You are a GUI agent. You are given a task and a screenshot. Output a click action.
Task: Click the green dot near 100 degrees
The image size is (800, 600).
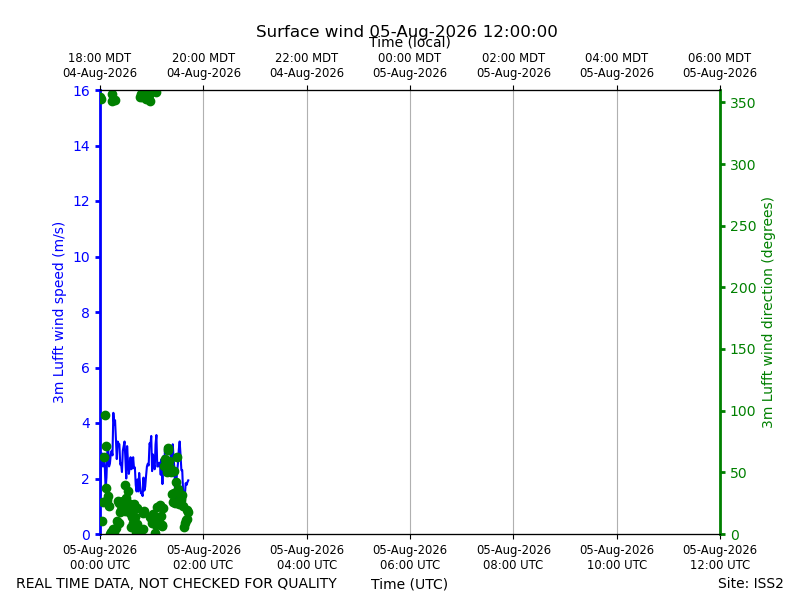click(106, 415)
